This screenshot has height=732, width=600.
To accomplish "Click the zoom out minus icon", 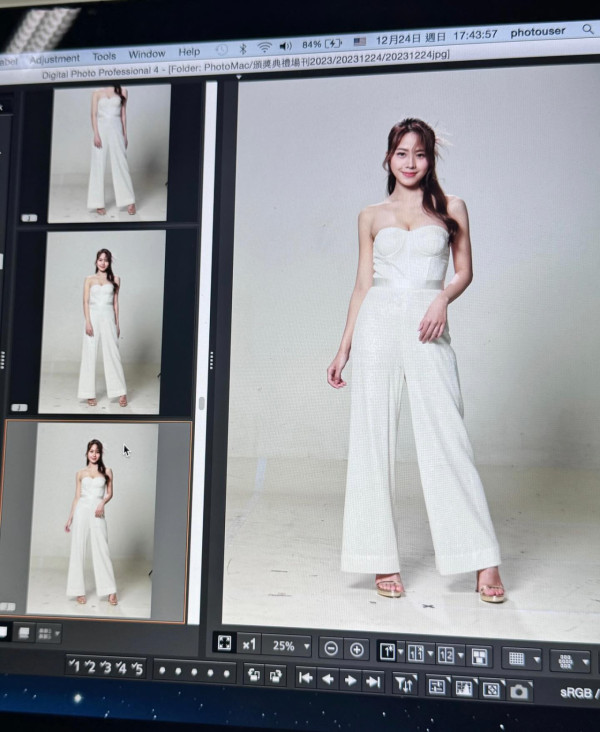I will [331, 648].
